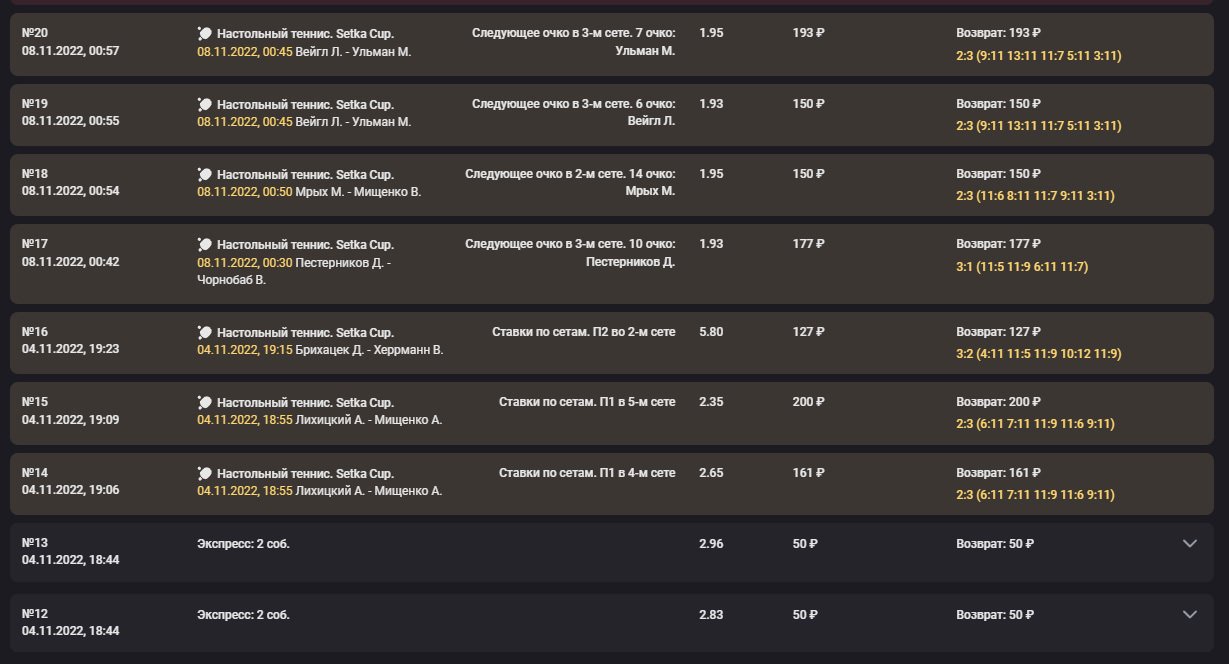The height and width of the screenshot is (664, 1229).
Task: Click table tennis icon in bet №15
Action: pyautogui.click(x=205, y=402)
